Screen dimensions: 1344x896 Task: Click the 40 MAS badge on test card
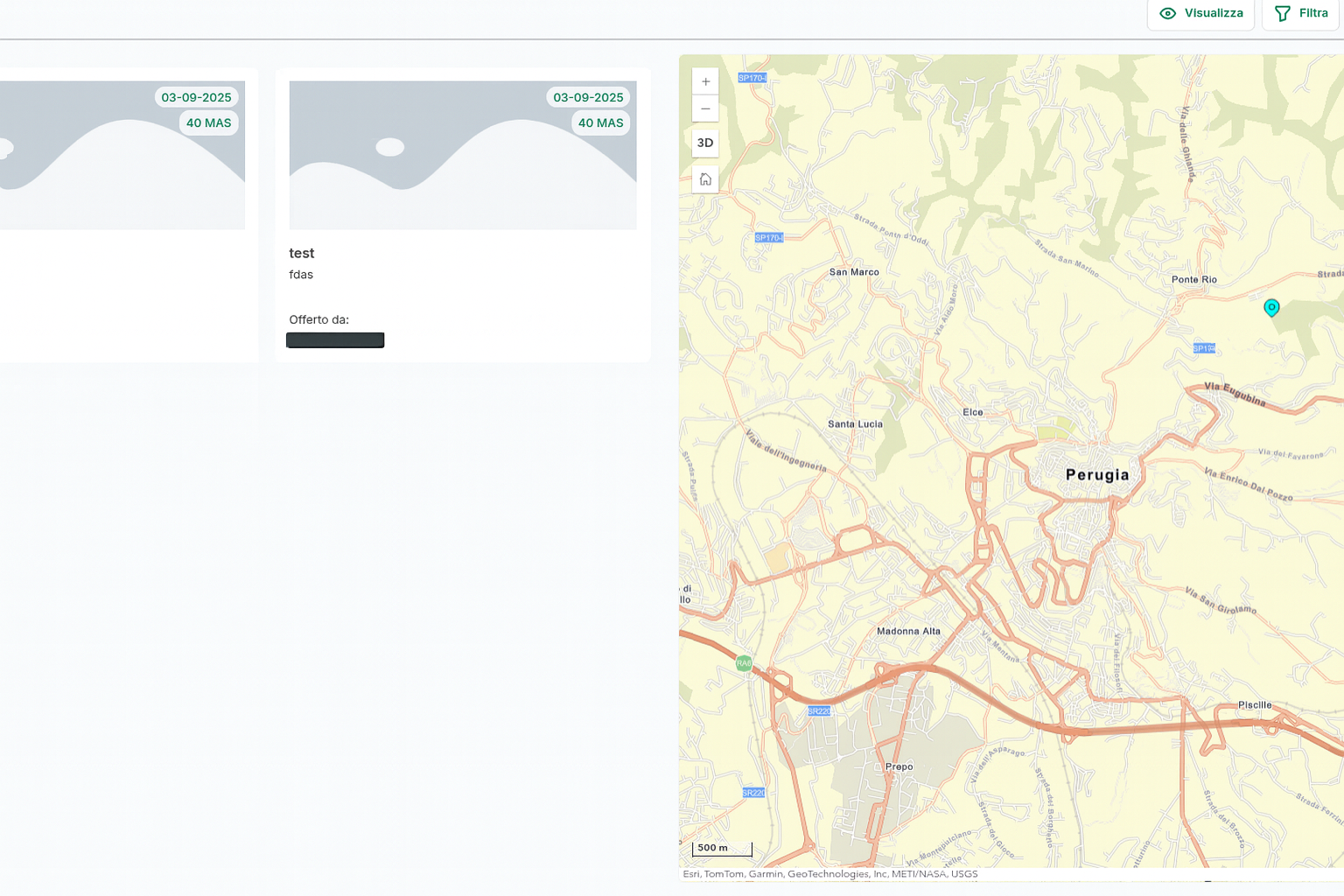600,123
